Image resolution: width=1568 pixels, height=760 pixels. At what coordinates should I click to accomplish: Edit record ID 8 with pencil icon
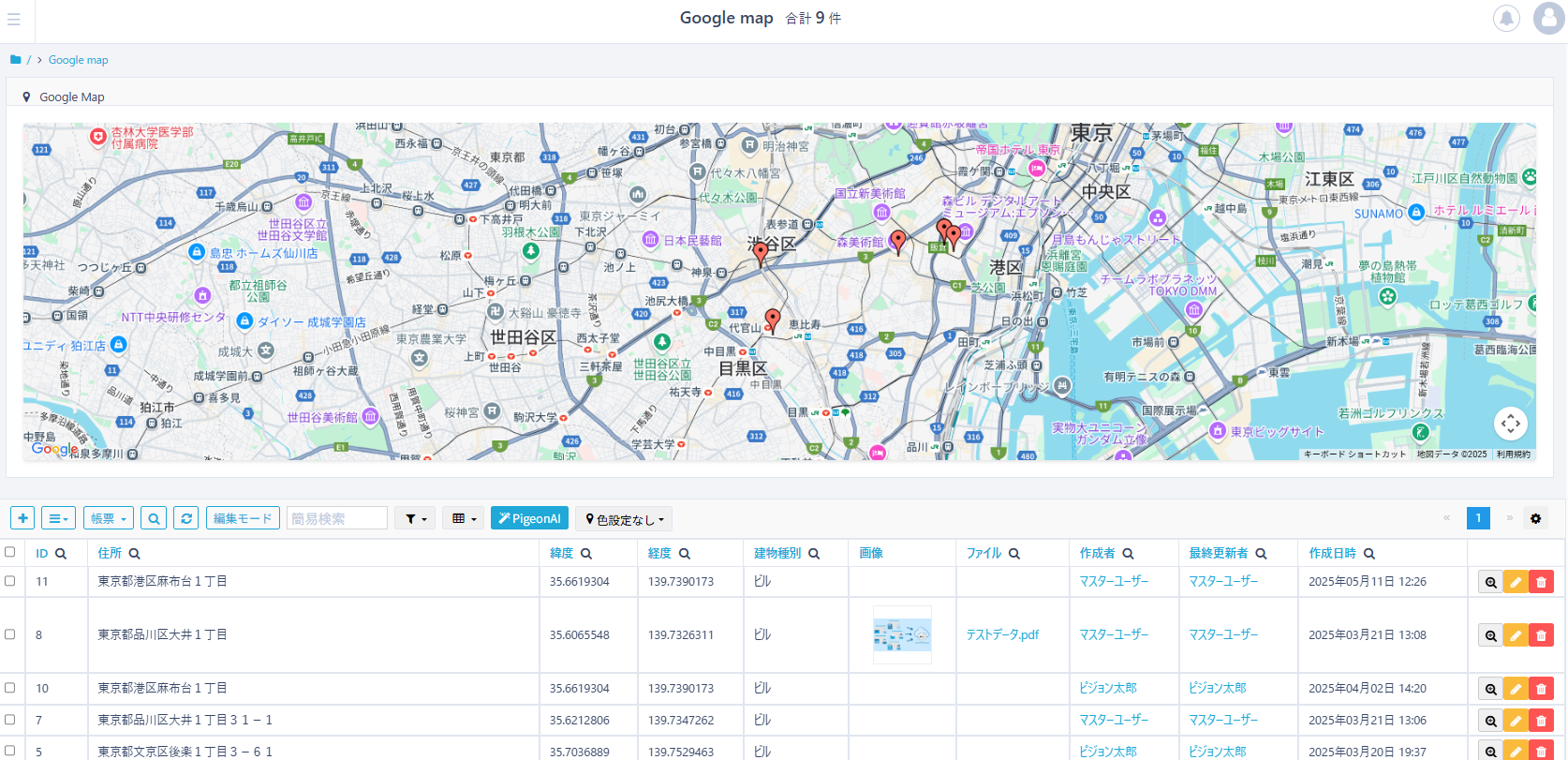[x=1516, y=635]
